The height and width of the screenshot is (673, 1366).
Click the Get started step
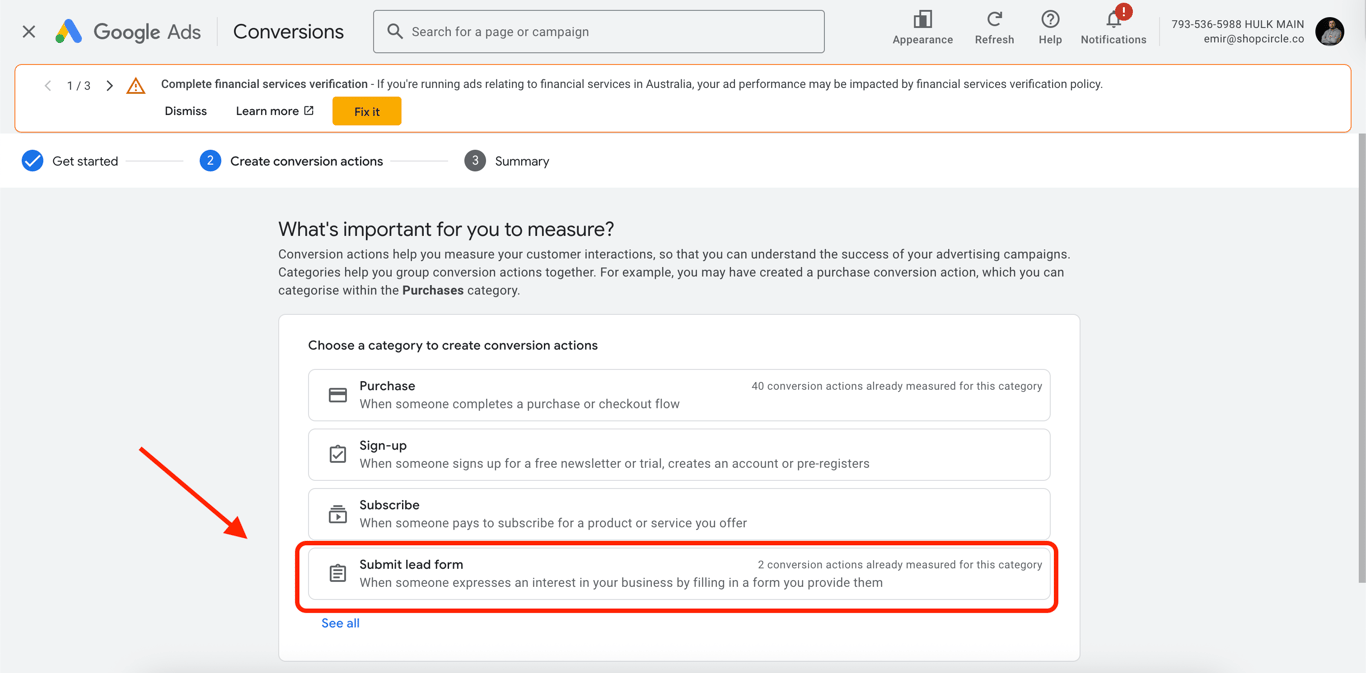tap(70, 161)
